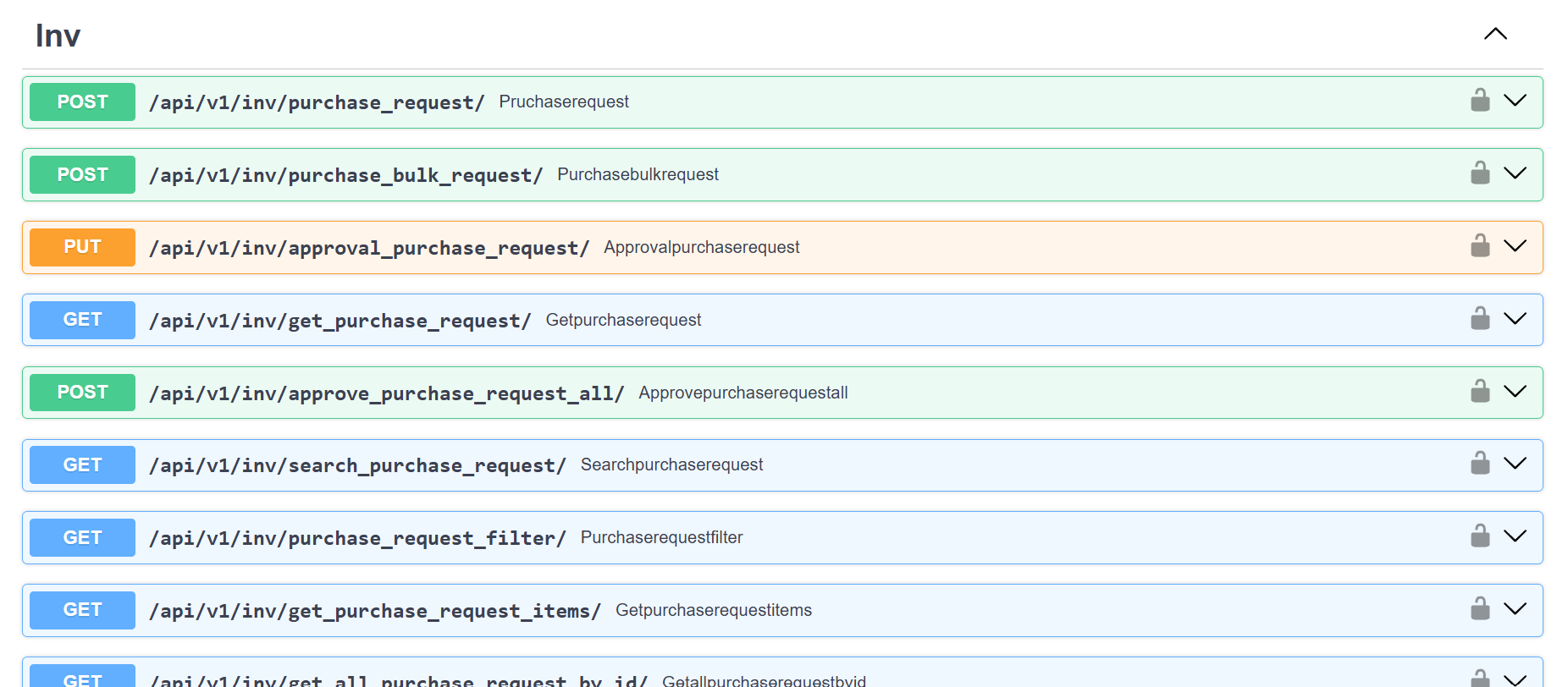Expand the search_purchase_request endpoint chevron
This screenshot has width=1568, height=687.
point(1515,464)
